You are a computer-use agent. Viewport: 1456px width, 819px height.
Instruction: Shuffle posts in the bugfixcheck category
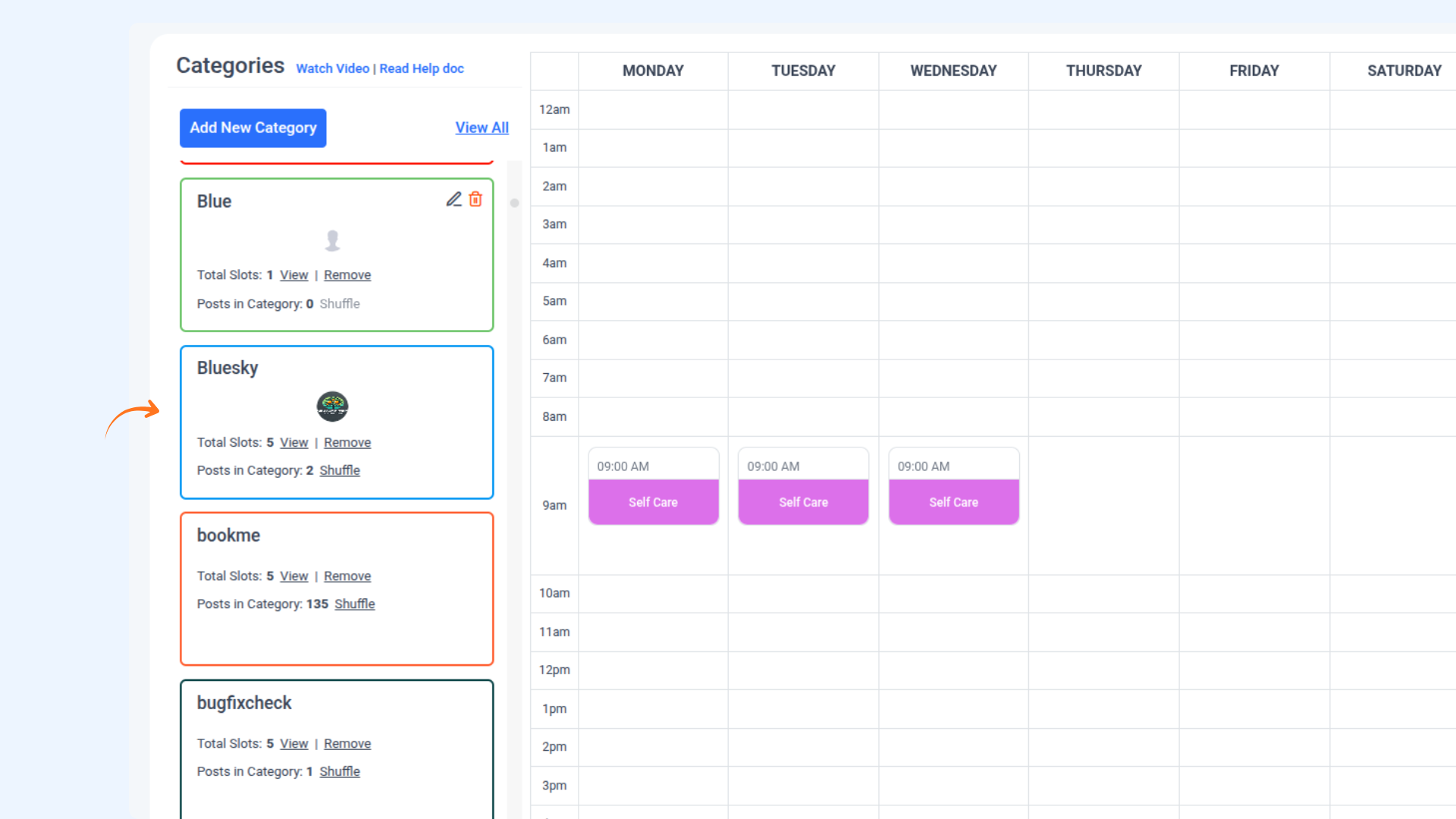click(x=340, y=771)
